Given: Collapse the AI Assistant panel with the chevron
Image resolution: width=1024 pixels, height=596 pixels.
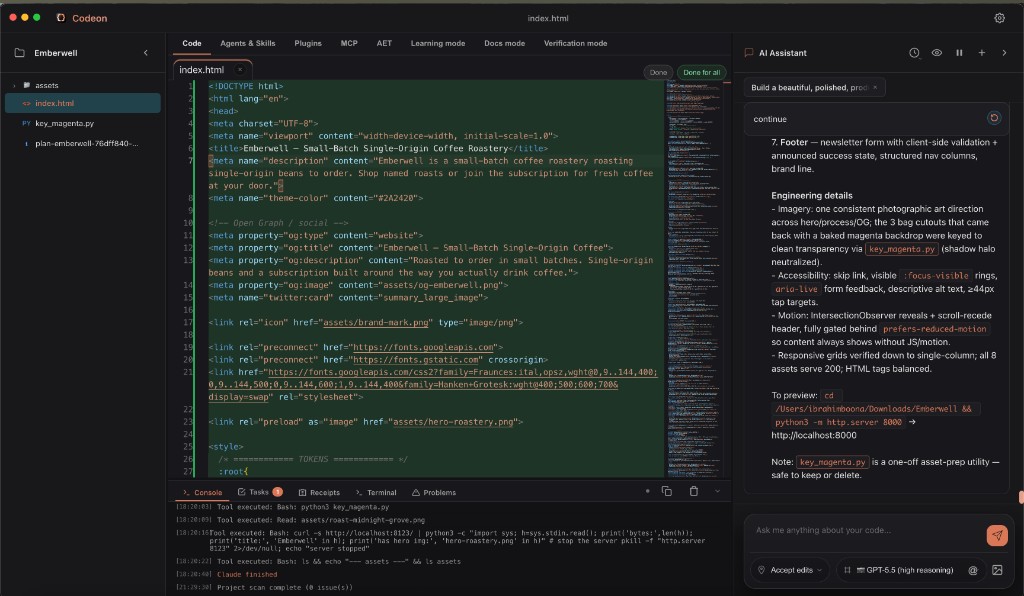Looking at the screenshot, I should 1004,53.
